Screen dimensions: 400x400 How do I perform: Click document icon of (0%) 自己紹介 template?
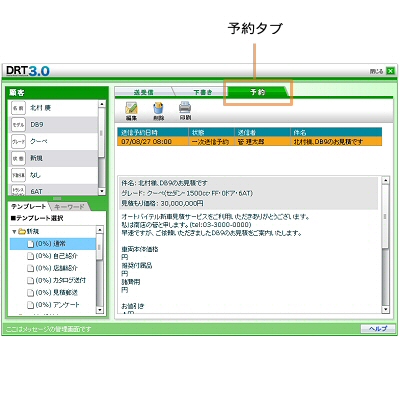coord(30,256)
